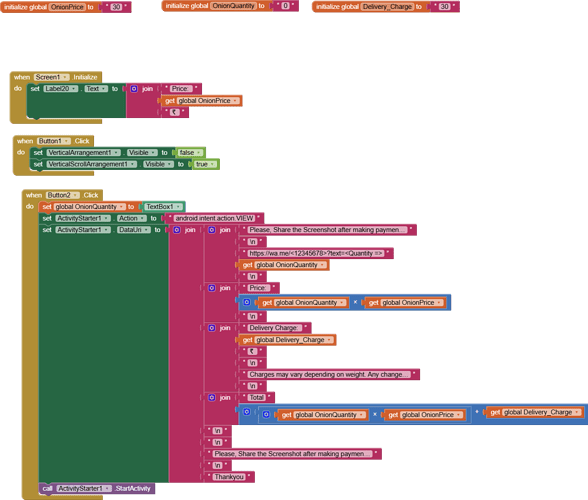Edit OnionQuantity variable name field

click(x=234, y=6)
